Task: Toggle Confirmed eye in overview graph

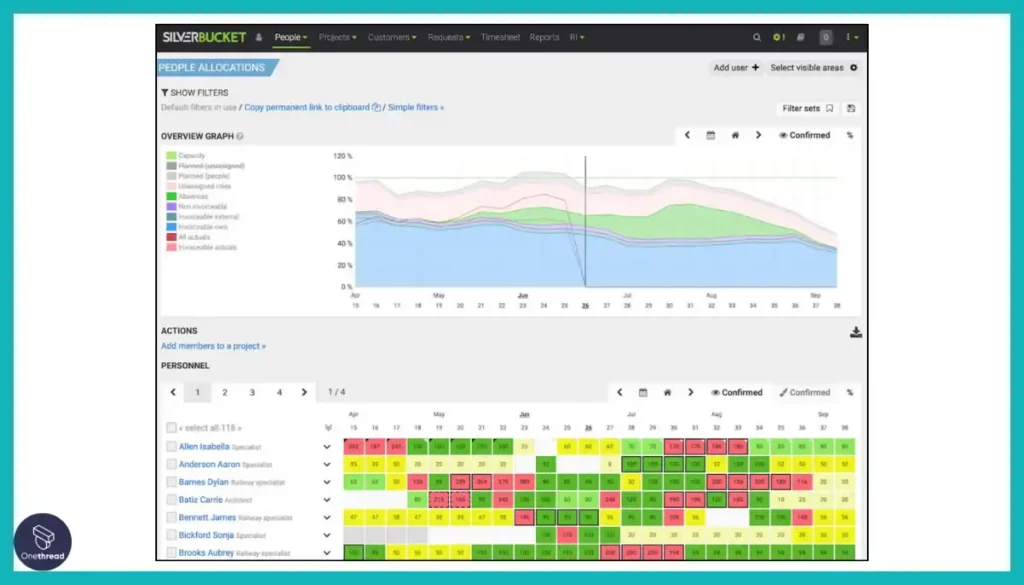Action: tap(804, 135)
